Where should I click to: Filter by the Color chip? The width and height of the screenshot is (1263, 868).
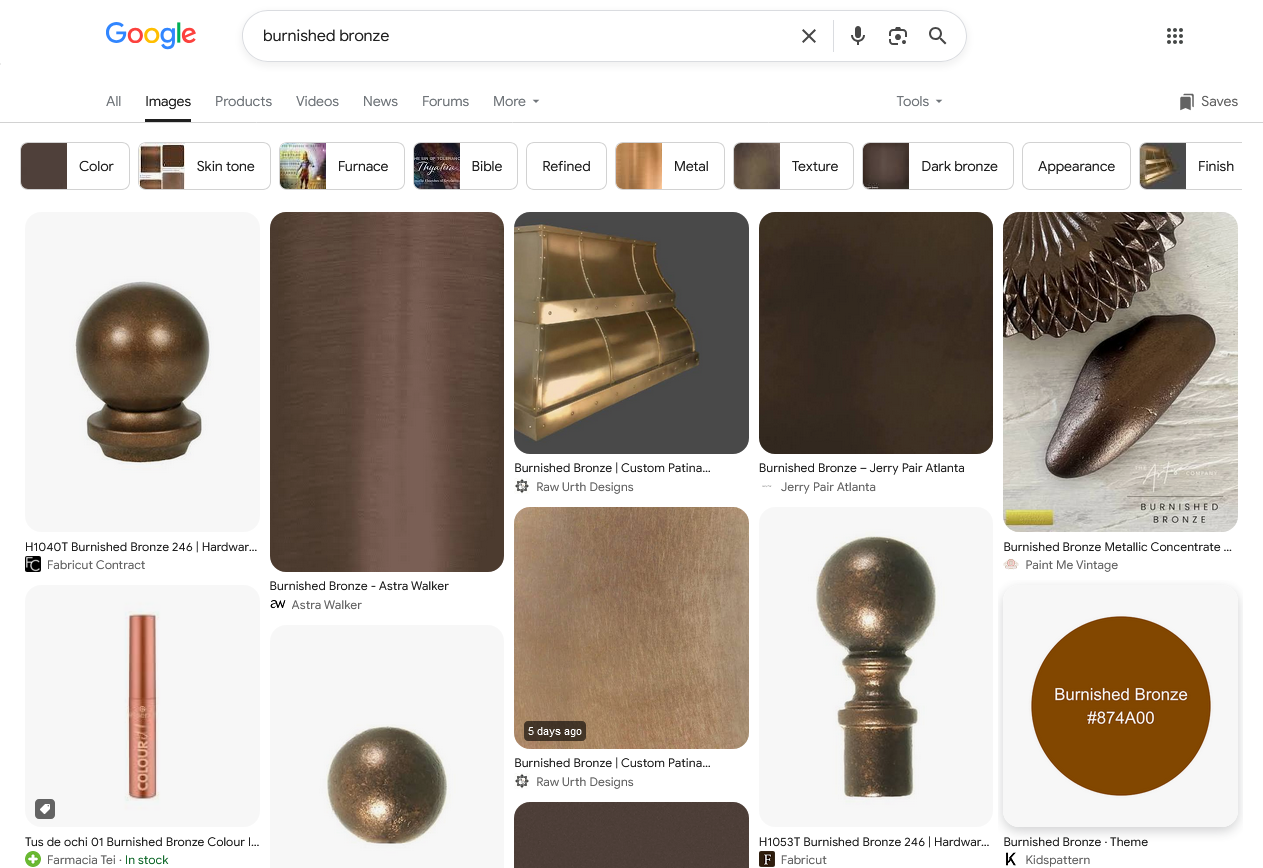75,166
